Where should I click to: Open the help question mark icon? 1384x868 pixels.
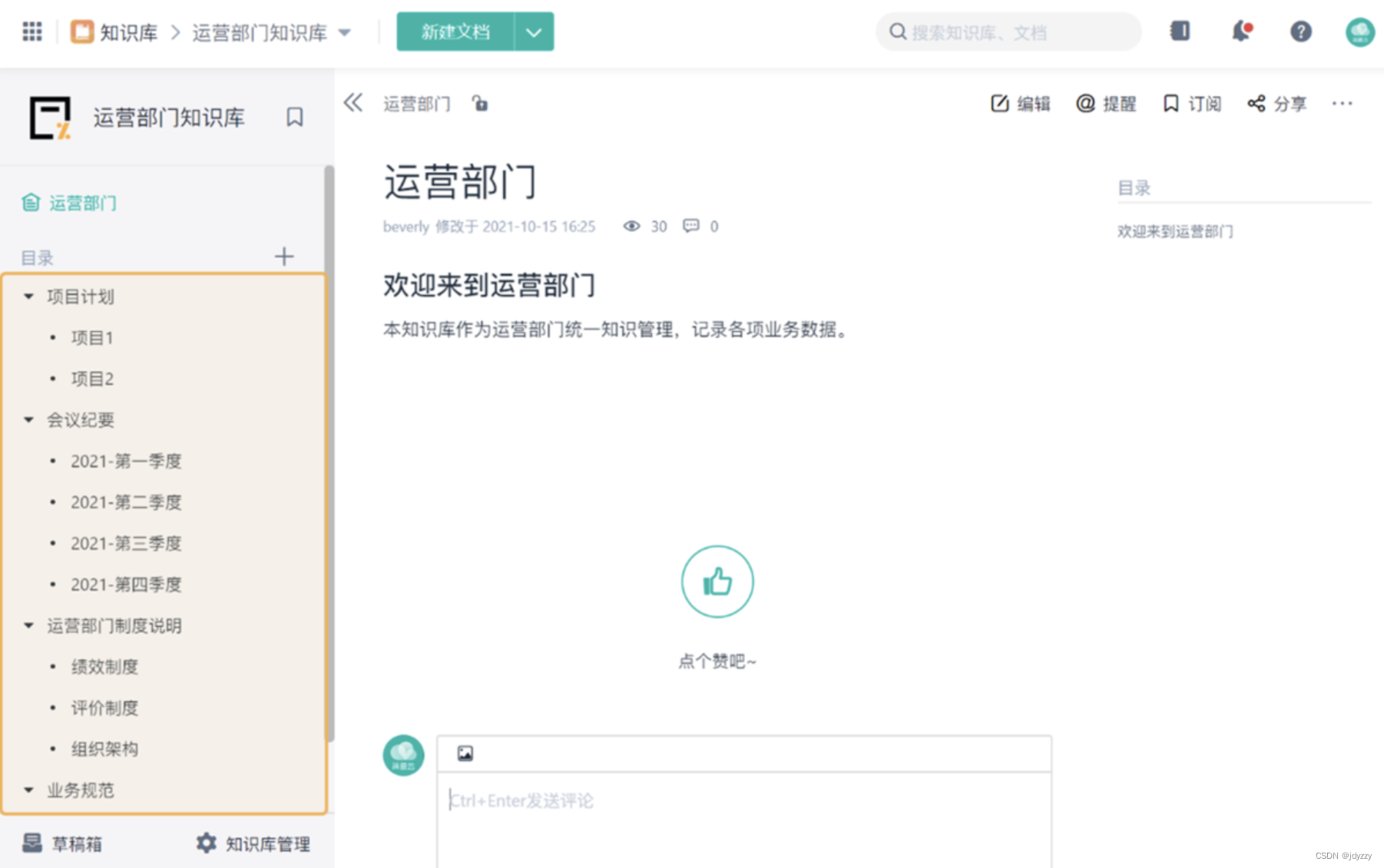coord(1300,31)
